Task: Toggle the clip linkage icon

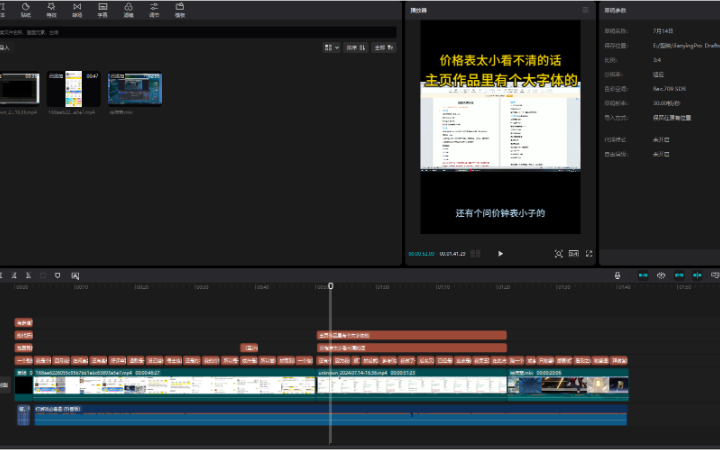Action: point(679,275)
